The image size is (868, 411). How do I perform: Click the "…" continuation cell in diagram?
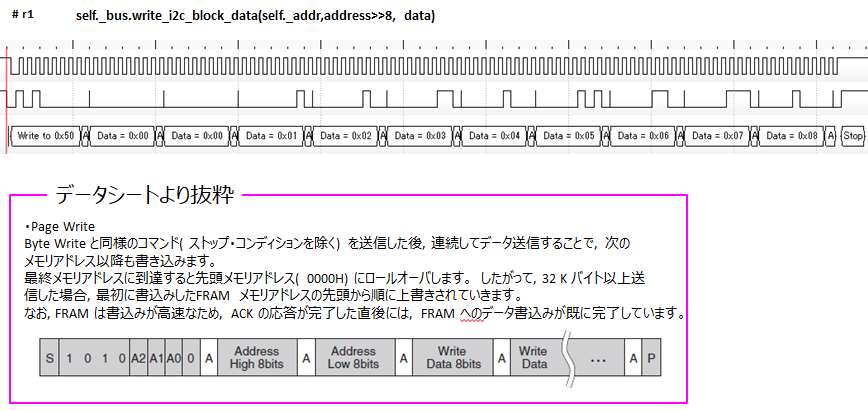tap(598, 358)
